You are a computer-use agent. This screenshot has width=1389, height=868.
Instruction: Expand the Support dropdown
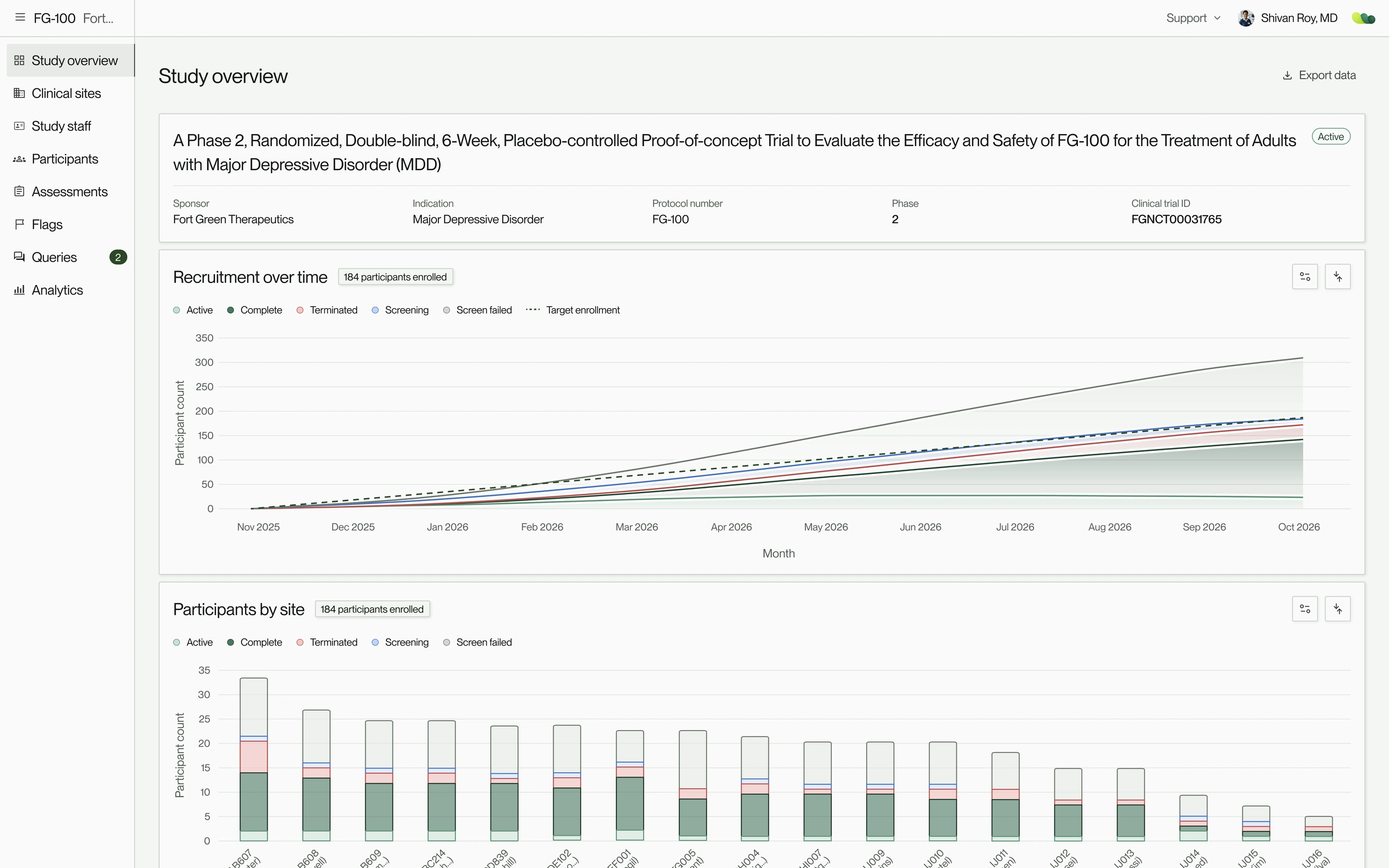[1193, 18]
